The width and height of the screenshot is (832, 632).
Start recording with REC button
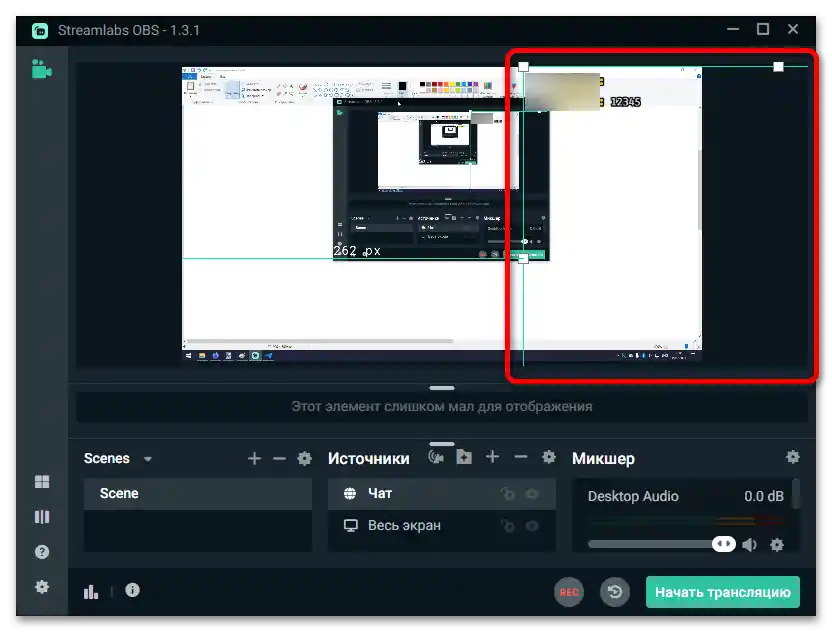point(569,592)
